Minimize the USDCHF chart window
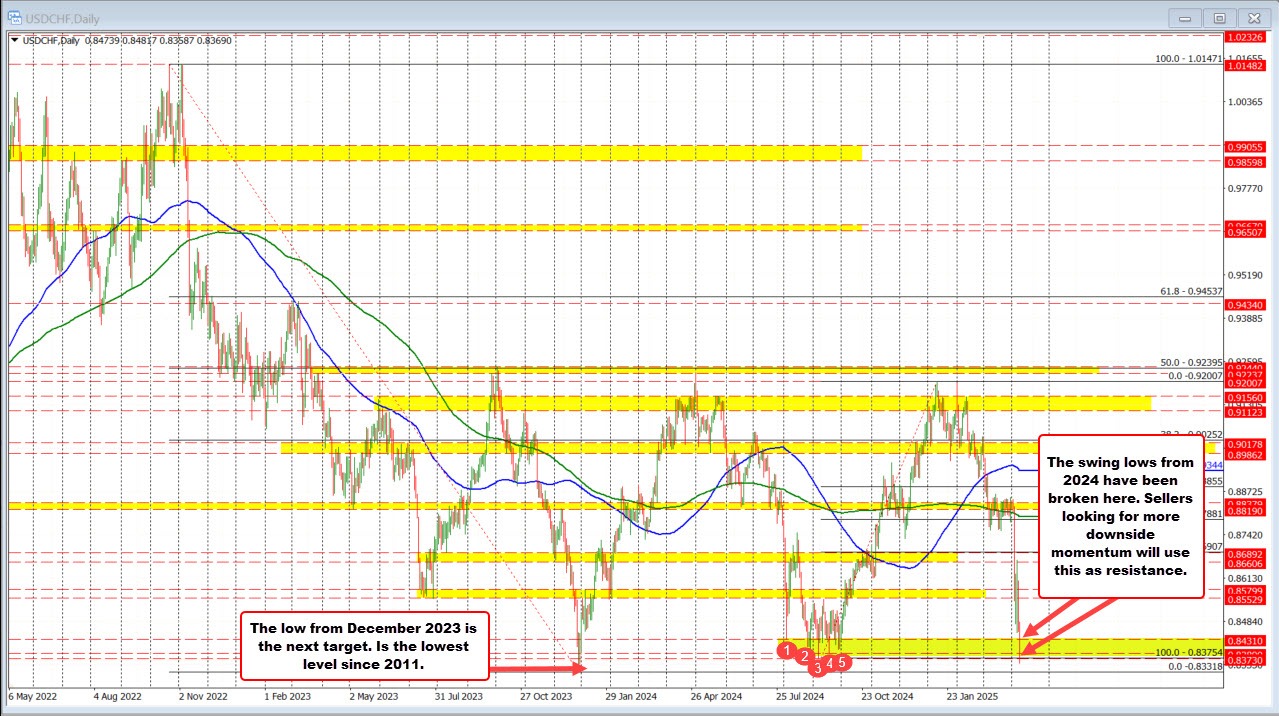1279x716 pixels. (x=1183, y=17)
